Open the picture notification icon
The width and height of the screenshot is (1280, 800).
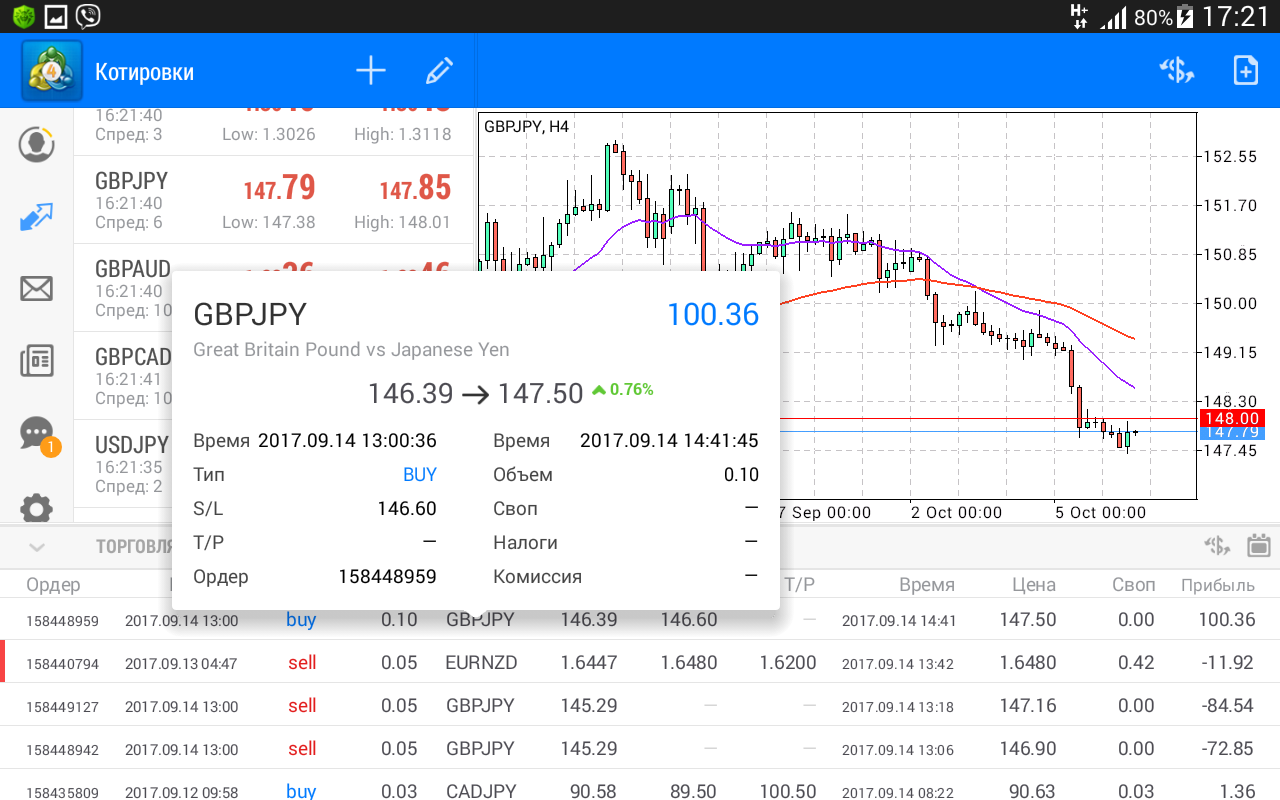[56, 16]
